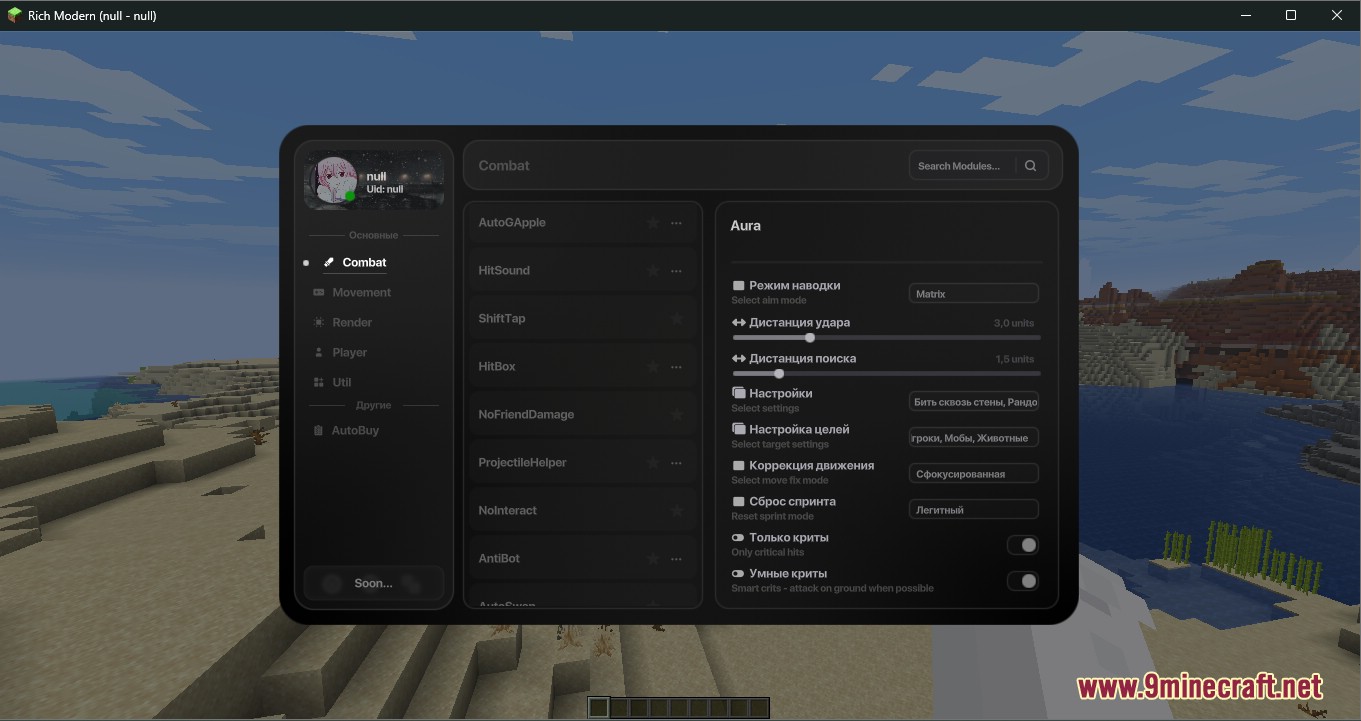Favorite the AutoGApple module with its star

click(x=653, y=223)
